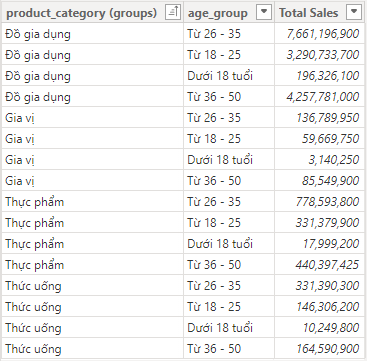Click the product_category sort ascending icon

(173, 13)
